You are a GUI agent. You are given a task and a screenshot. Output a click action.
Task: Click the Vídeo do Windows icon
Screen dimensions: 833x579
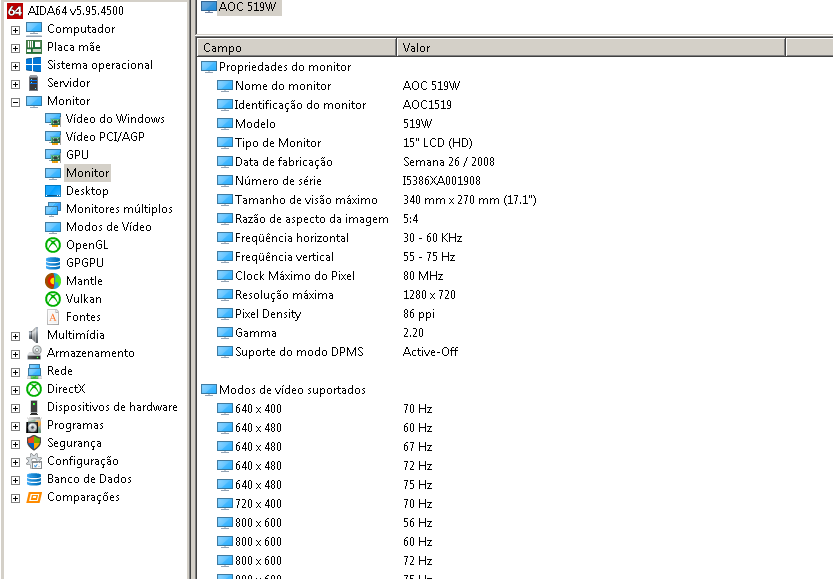click(x=53, y=119)
